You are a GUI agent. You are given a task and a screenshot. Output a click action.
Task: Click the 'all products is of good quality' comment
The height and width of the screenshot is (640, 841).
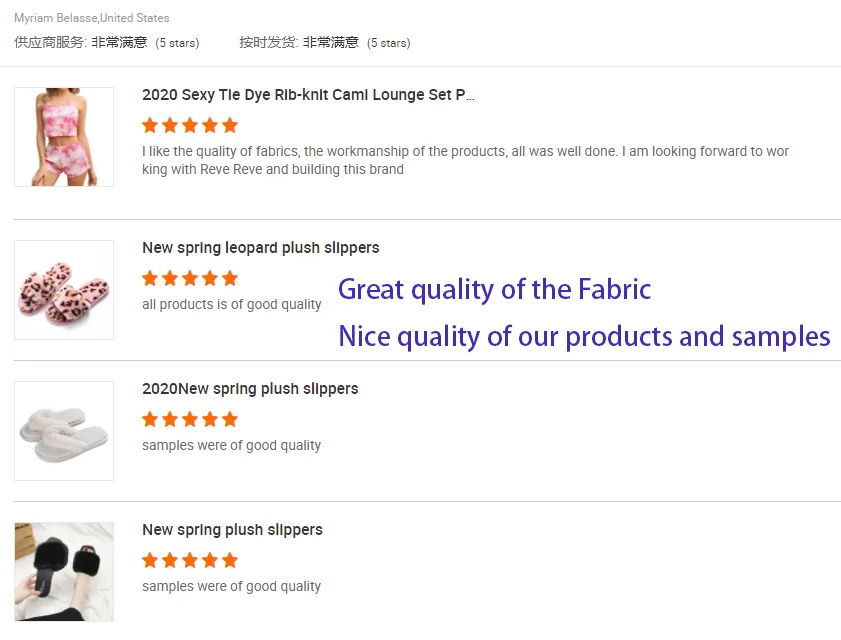pyautogui.click(x=232, y=304)
